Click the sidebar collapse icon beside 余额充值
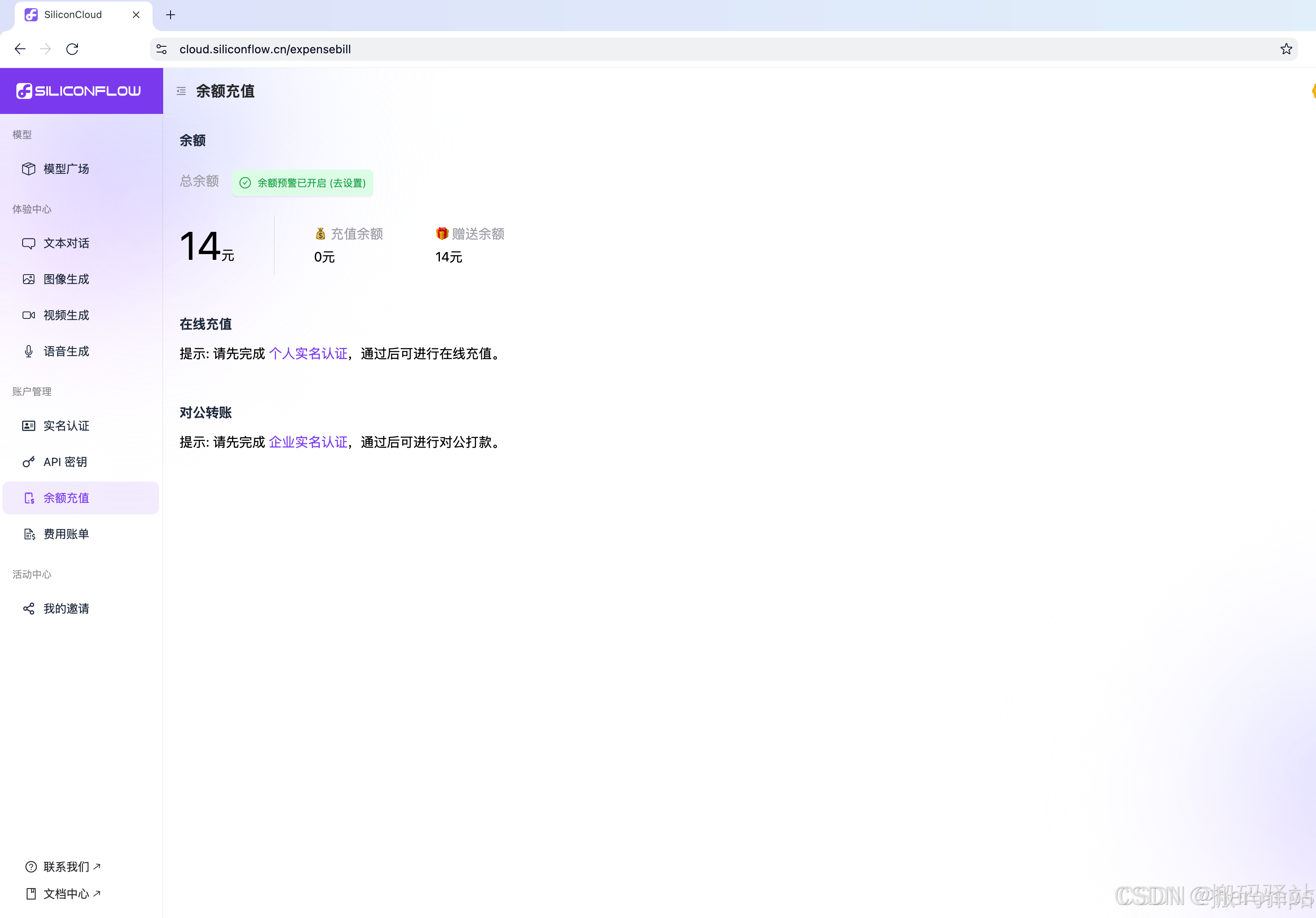Image resolution: width=1316 pixels, height=918 pixels. click(181, 91)
